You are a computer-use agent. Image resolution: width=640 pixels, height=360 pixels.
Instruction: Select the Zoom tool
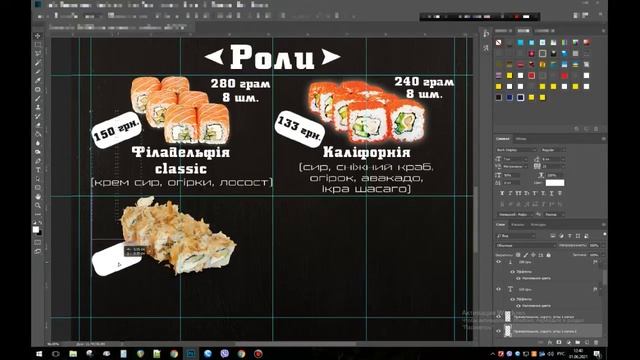coord(38,205)
